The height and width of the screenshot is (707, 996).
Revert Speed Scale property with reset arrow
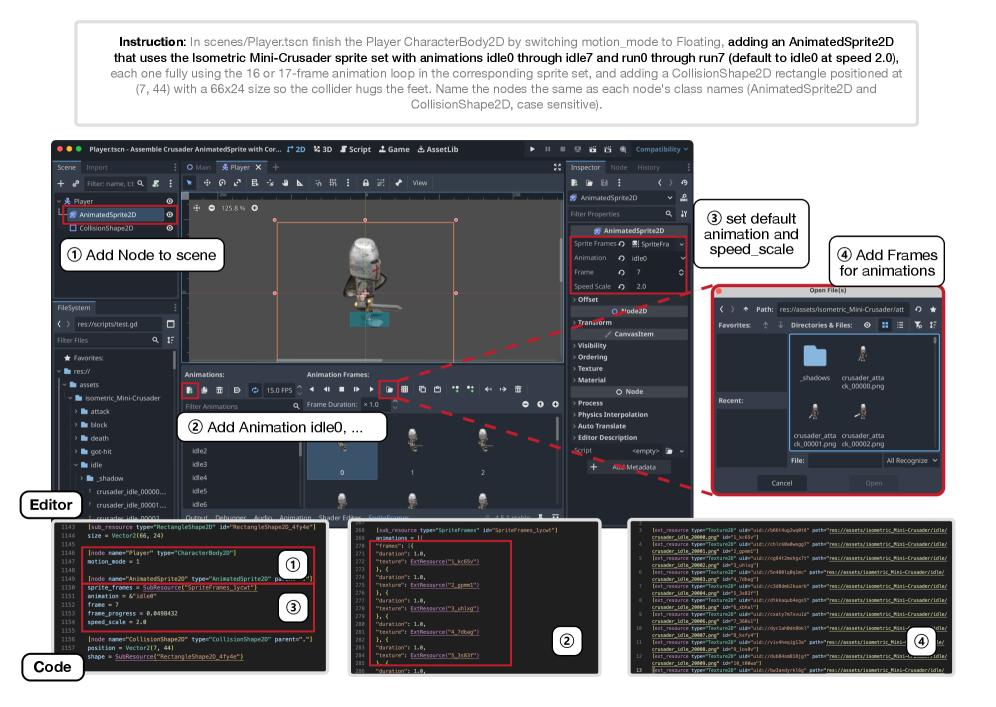[x=621, y=286]
